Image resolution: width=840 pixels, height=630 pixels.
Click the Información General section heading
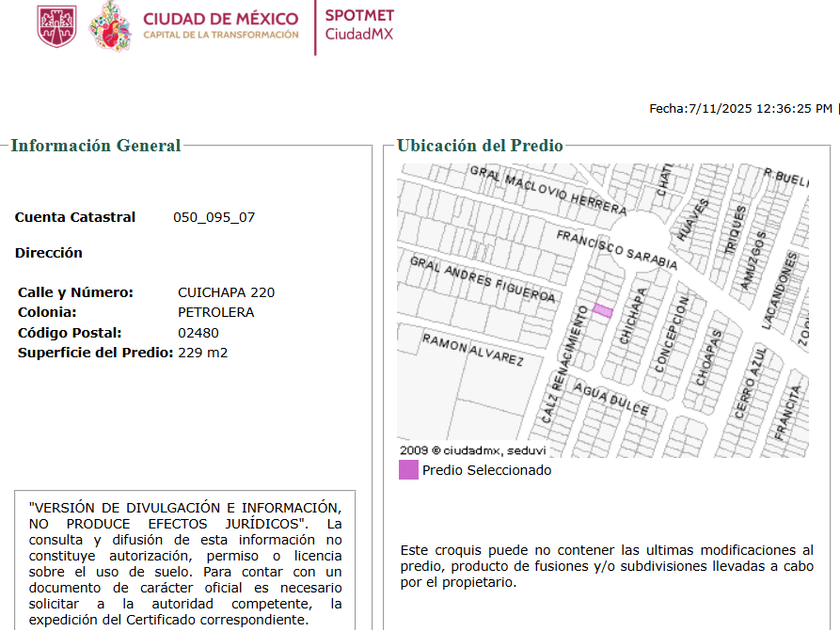point(96,145)
